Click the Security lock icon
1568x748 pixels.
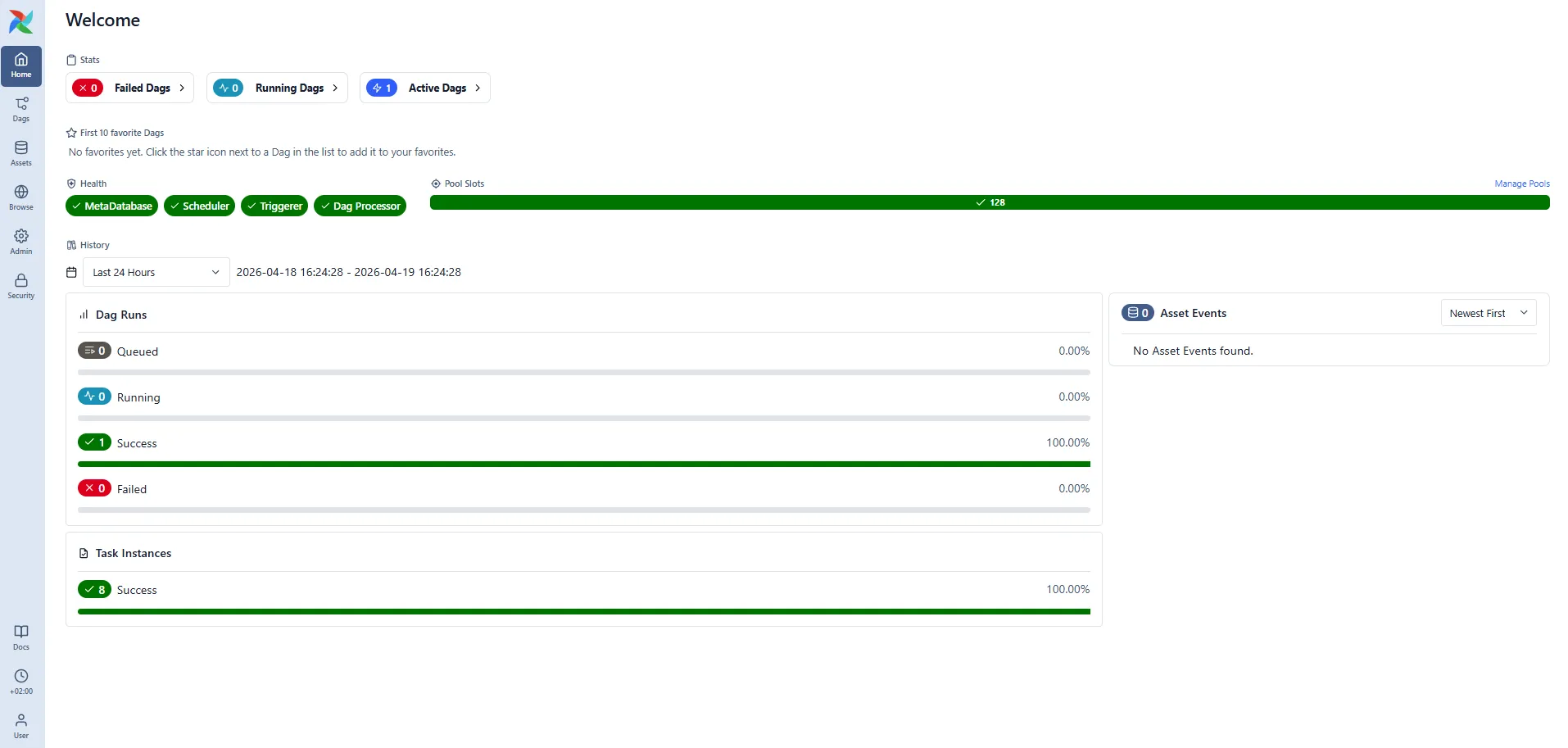20,284
